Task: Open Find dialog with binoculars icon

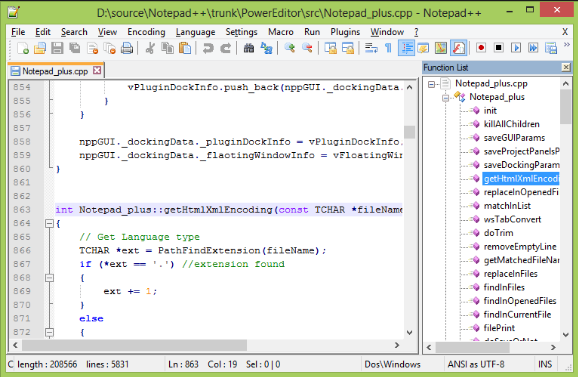Action: (249, 48)
